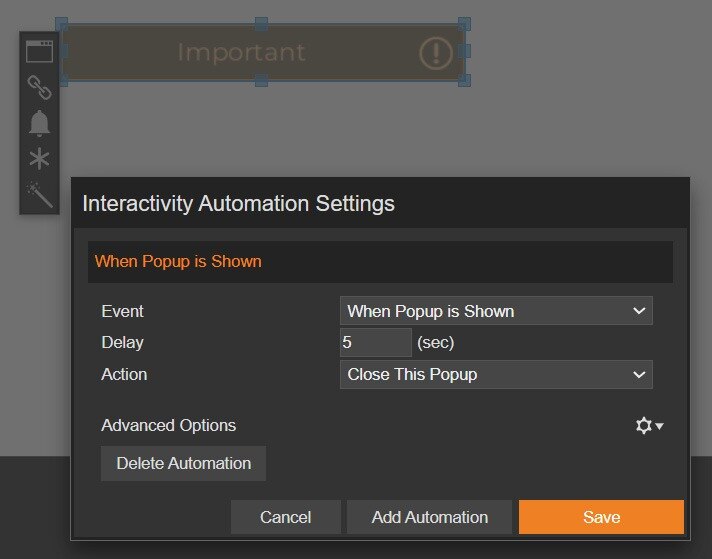Screen dimensions: 712x559
Task: Open the Action dropdown set to Close This Popup
Action: [496, 375]
